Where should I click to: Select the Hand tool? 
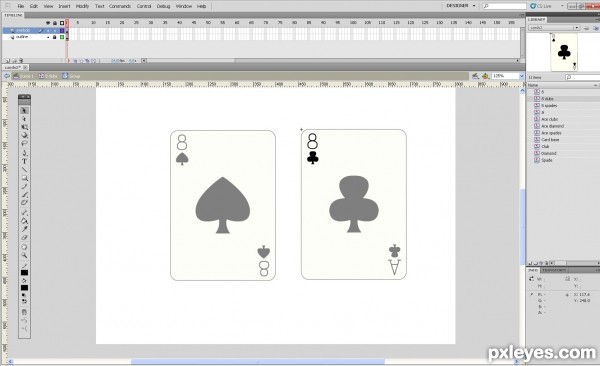click(24, 247)
